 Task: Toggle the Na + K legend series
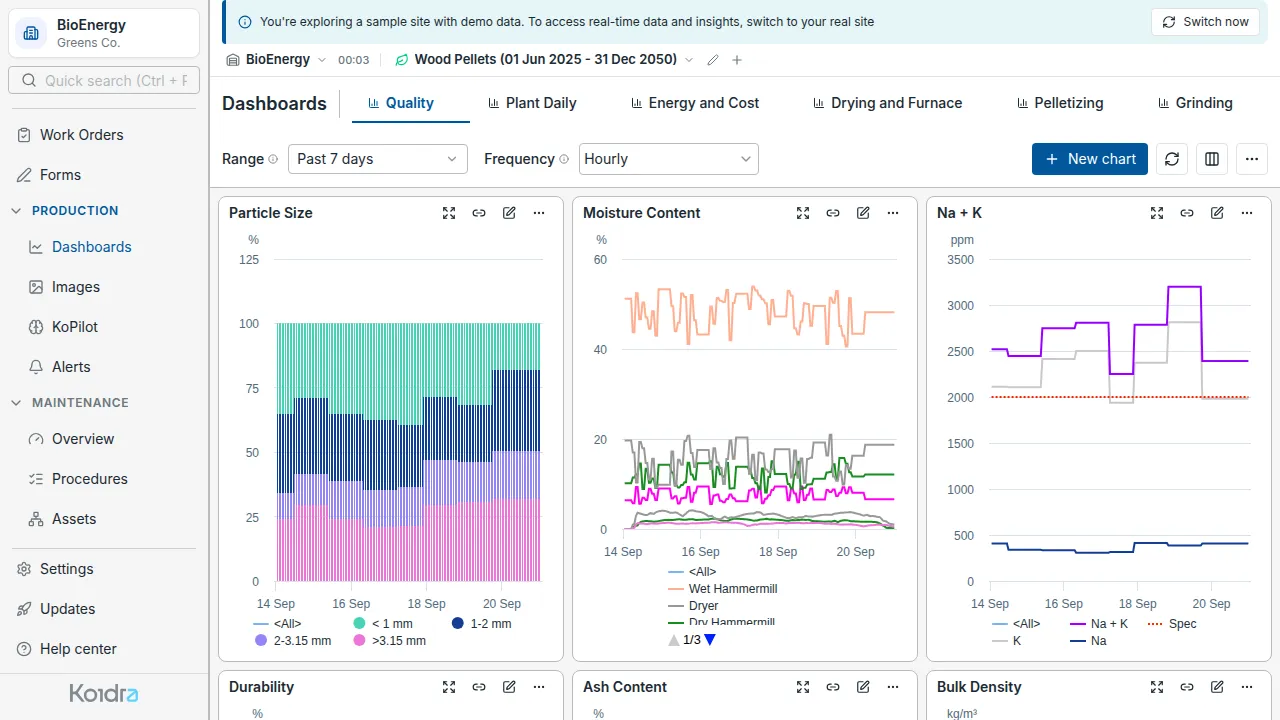[1099, 624]
